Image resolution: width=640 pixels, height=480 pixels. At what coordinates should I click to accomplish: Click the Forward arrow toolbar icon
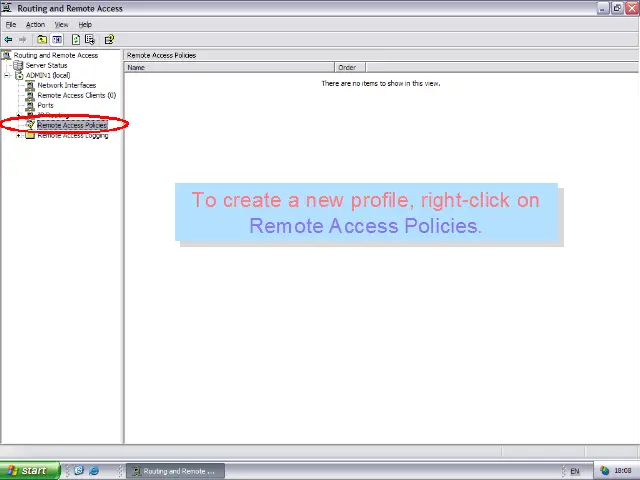[22, 40]
